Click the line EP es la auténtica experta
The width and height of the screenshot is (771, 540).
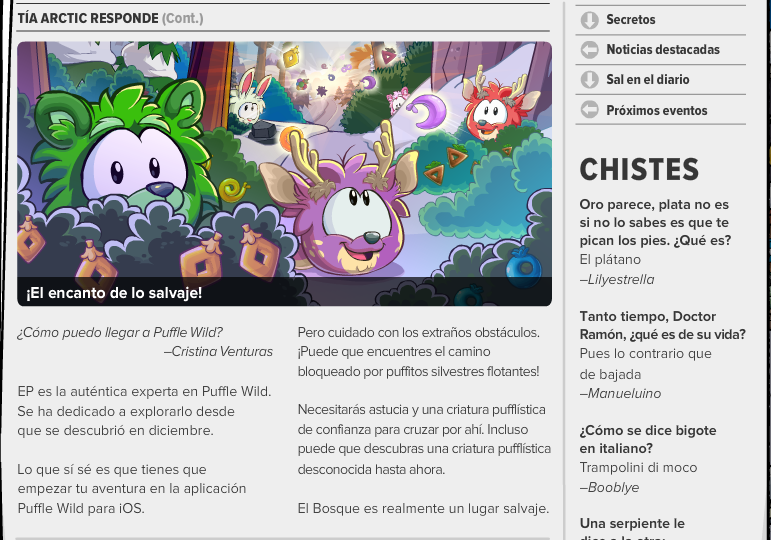[144, 391]
